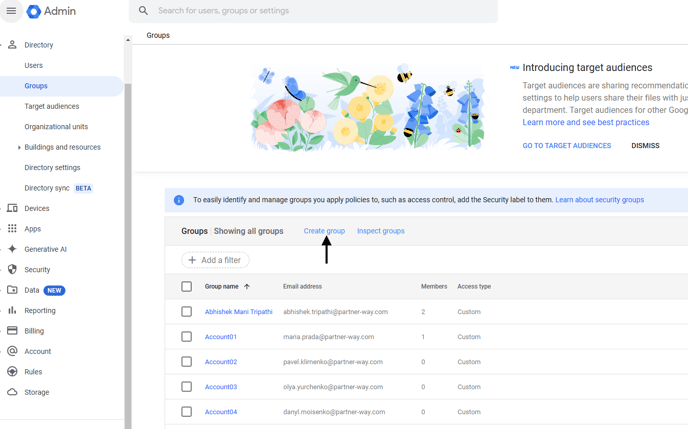Image resolution: width=688 pixels, height=429 pixels.
Task: Open Generative AI sparkle icon
Action: click(x=12, y=249)
